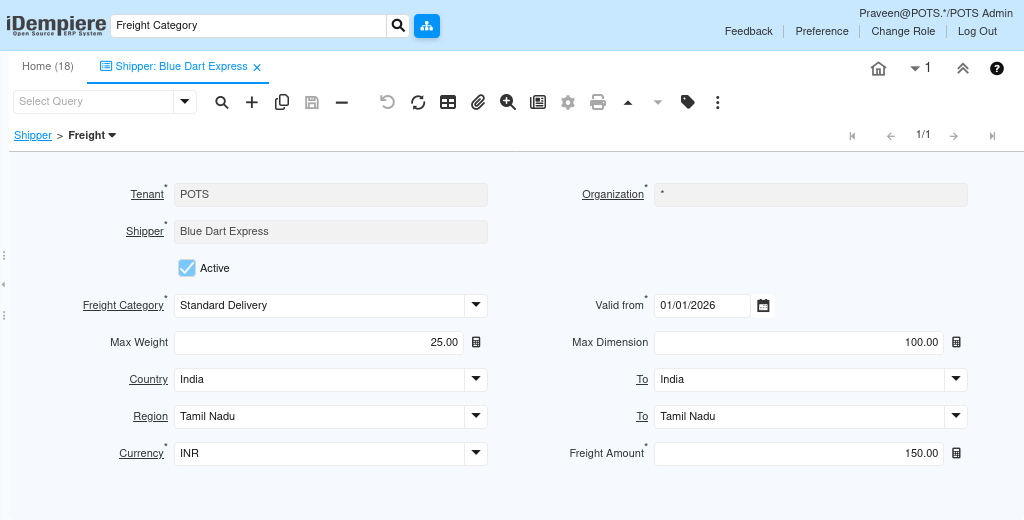Expand the Currency INR dropdown
Image resolution: width=1024 pixels, height=520 pixels.
[x=476, y=453]
